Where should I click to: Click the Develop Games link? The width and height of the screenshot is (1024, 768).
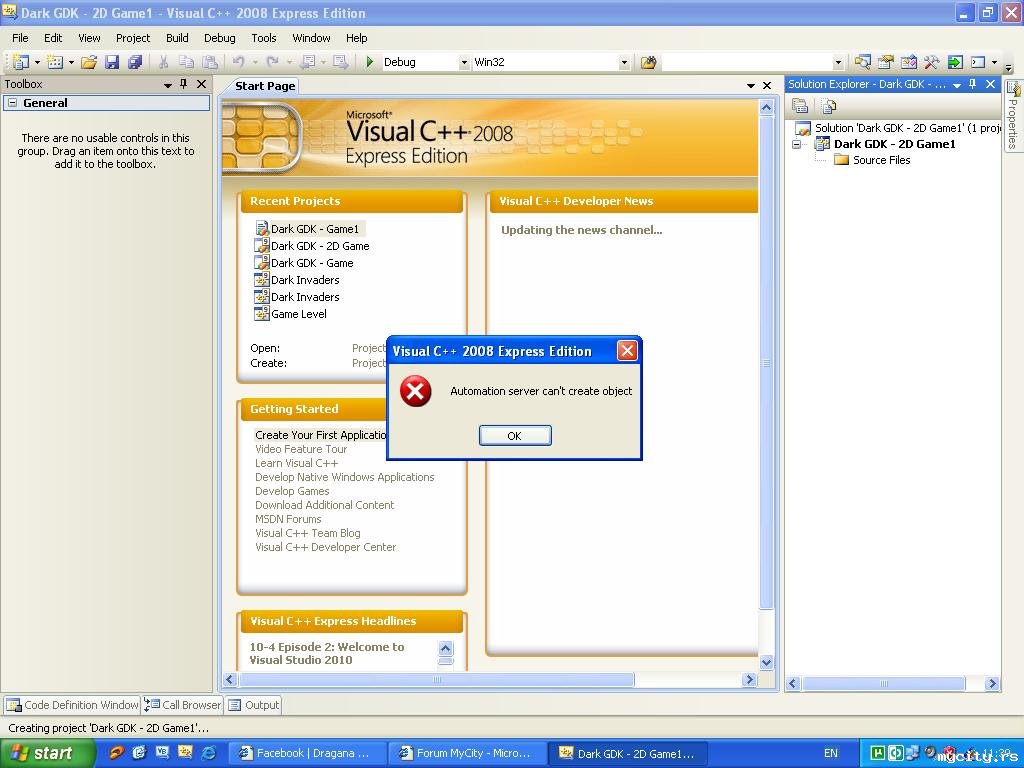[x=292, y=491]
